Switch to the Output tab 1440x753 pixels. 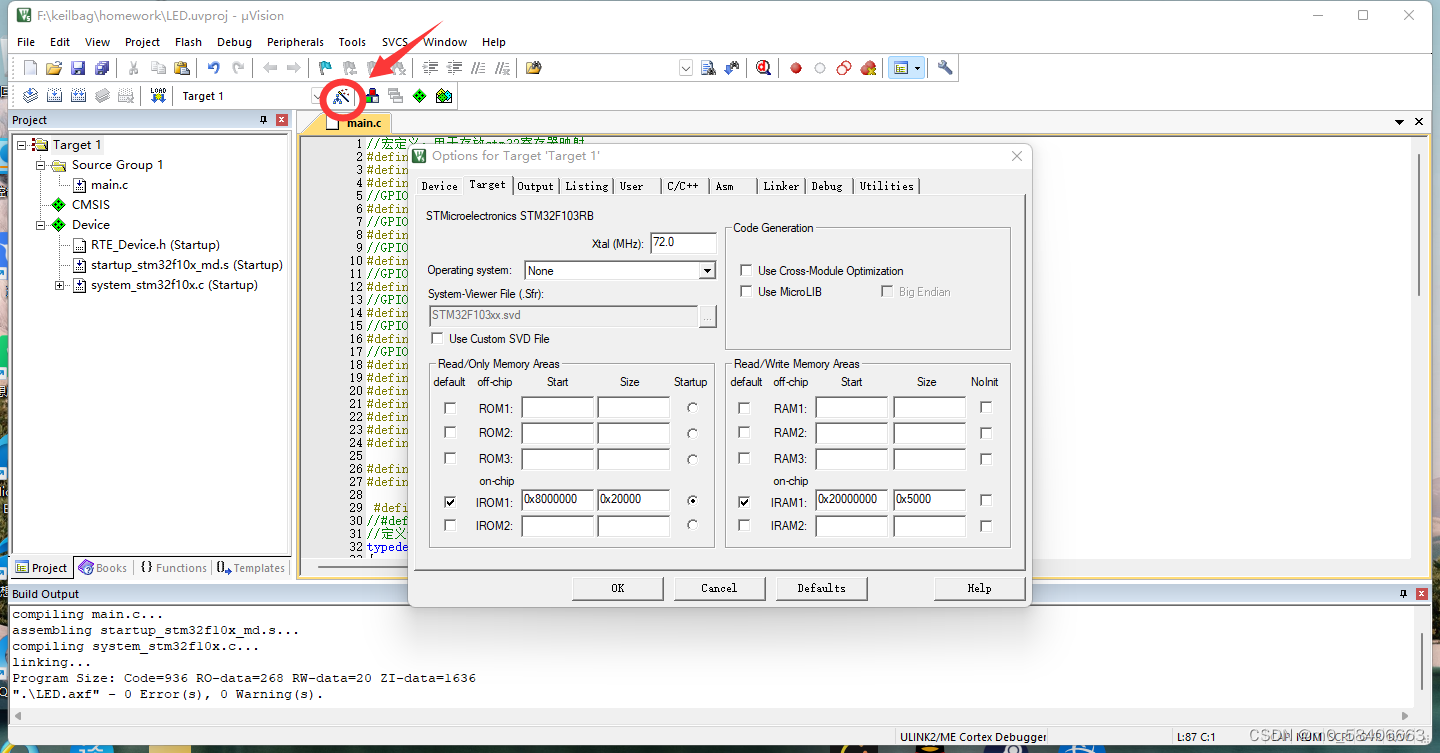point(535,186)
